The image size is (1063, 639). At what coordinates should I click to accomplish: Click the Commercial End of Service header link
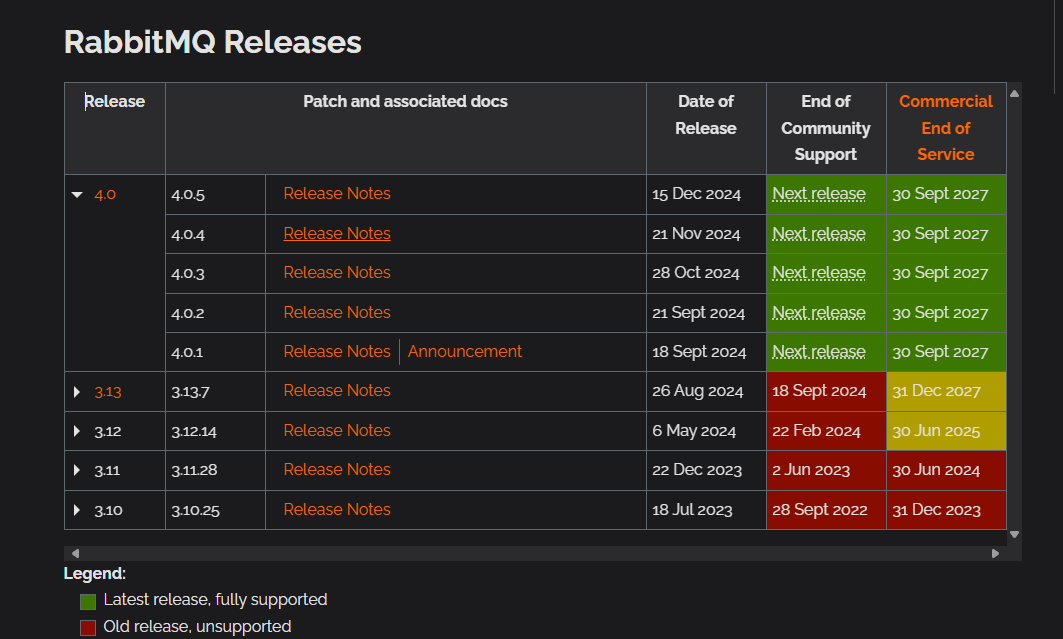click(946, 128)
